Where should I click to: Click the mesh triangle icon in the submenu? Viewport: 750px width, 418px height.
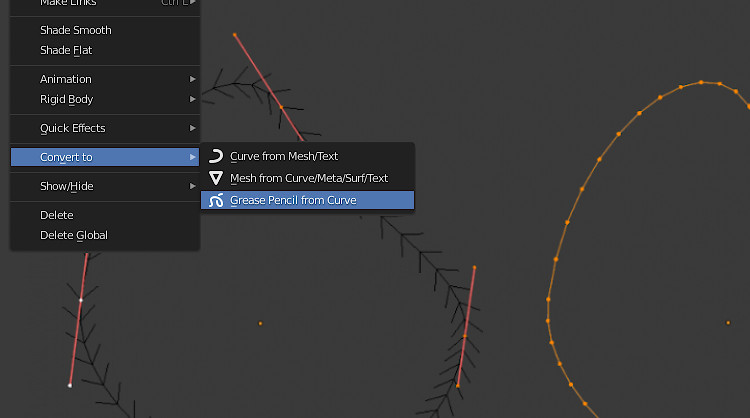(215, 178)
